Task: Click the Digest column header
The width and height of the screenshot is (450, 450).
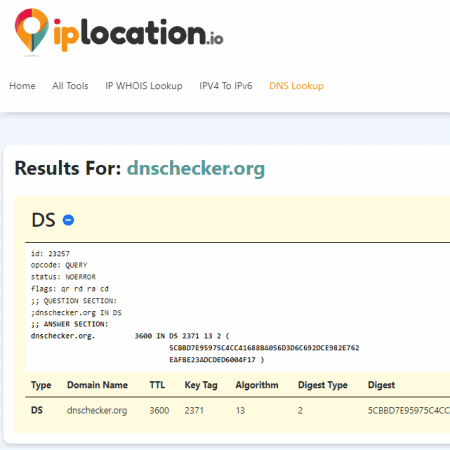Action: pyautogui.click(x=381, y=385)
